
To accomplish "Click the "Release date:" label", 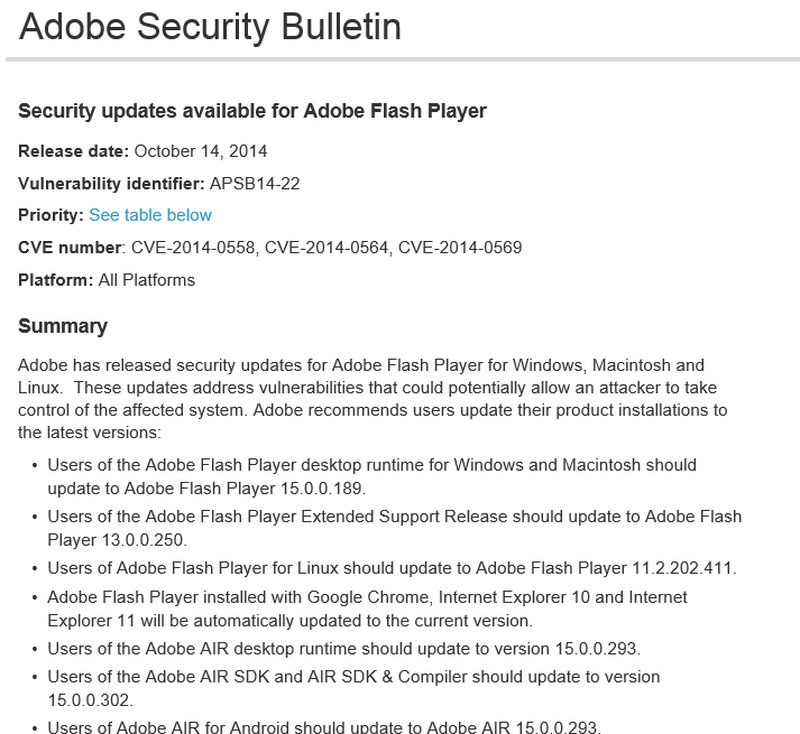I will tap(73, 152).
